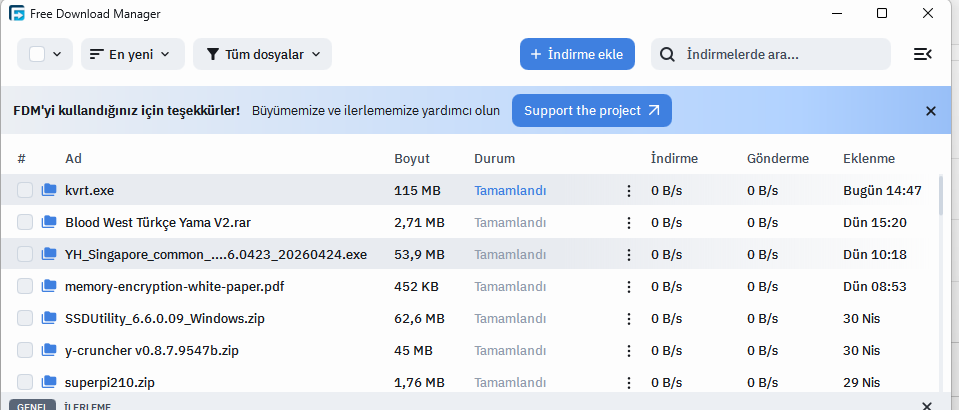Open folder icon for y-cruncher v0.8.7.9547b.zip

49,350
